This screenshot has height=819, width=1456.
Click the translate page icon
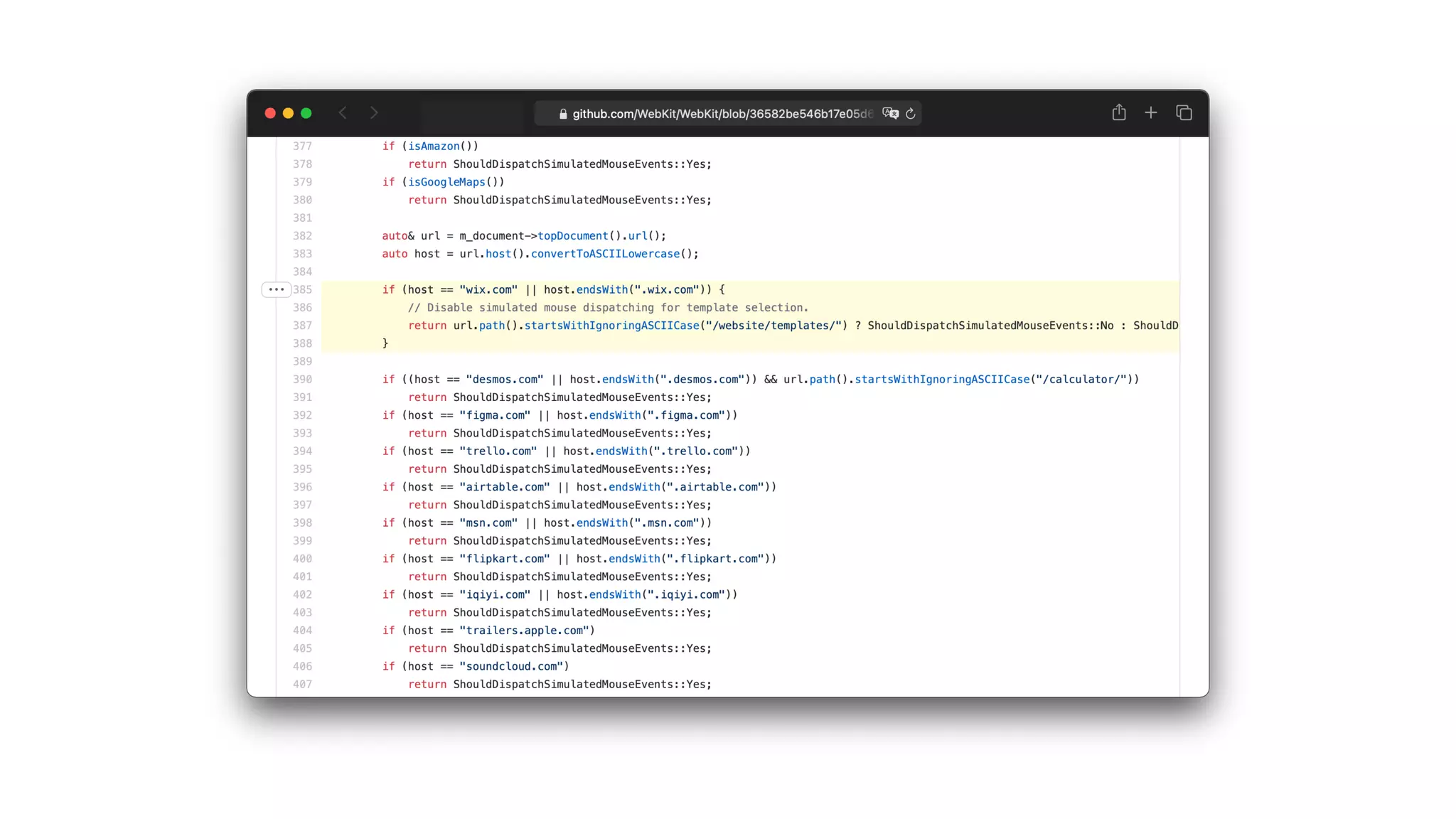click(x=889, y=114)
